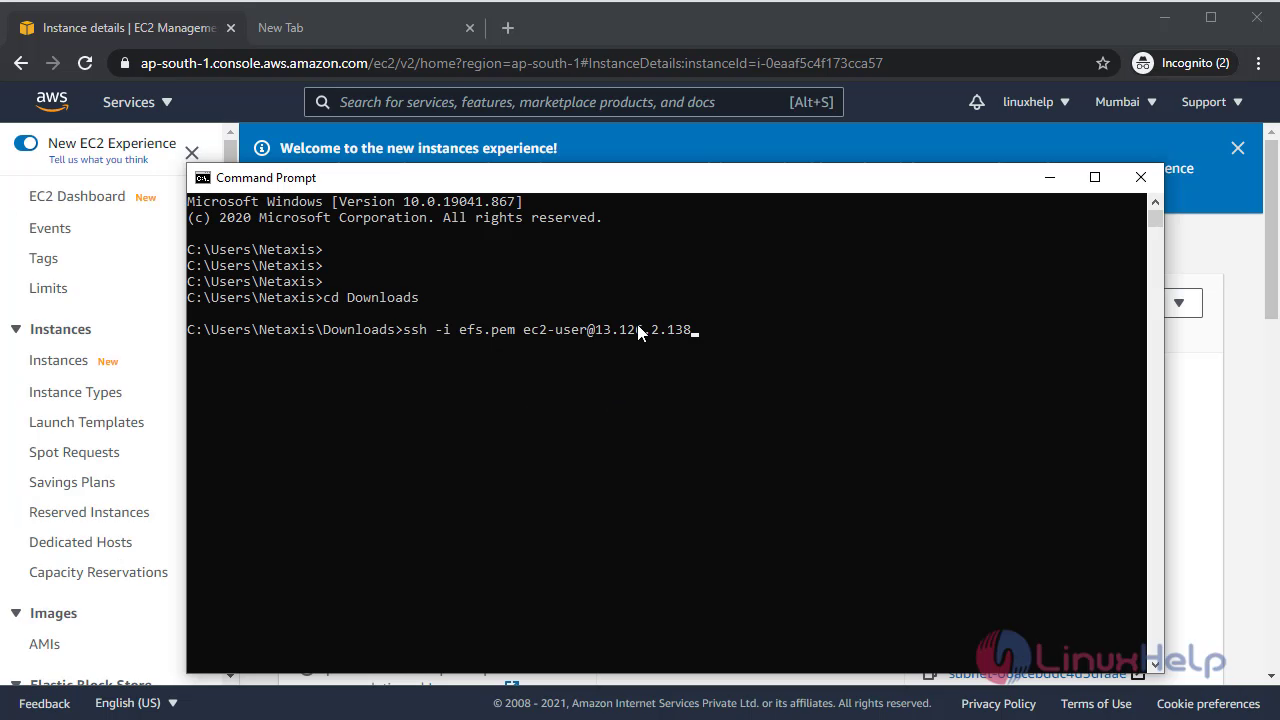Open the Mumbai region dropdown
The width and height of the screenshot is (1280, 720).
pos(1126,102)
